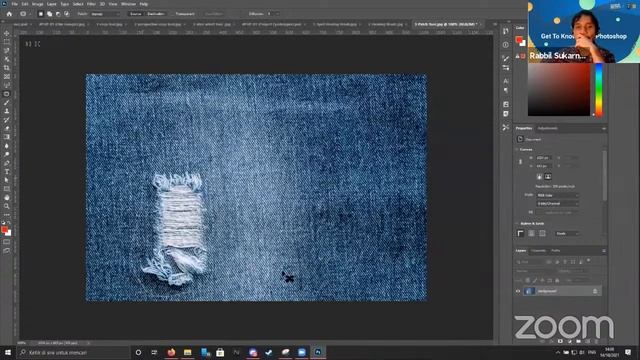
Task: Open the Patch mode dropdown
Action: 106,14
